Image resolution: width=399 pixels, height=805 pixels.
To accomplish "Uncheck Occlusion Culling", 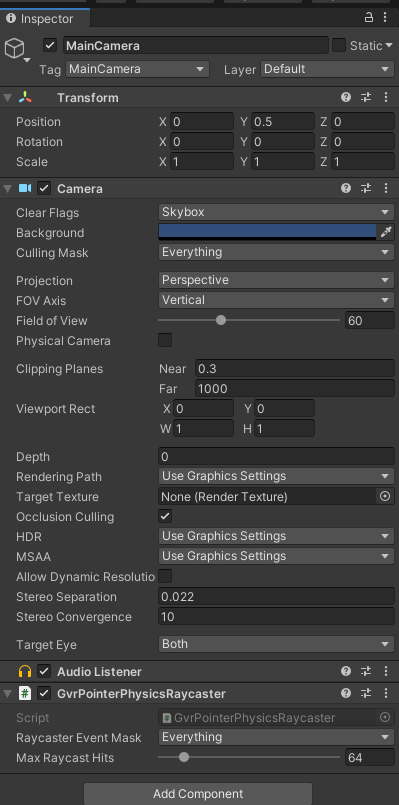I will click(165, 516).
